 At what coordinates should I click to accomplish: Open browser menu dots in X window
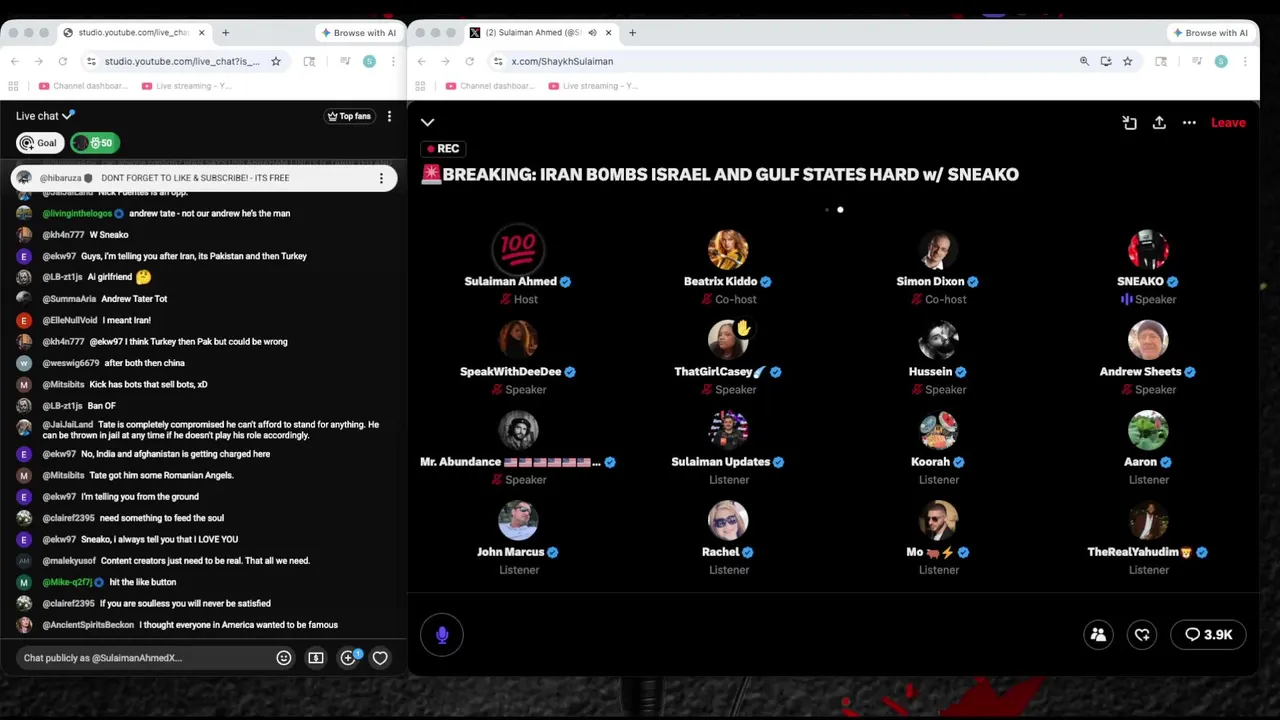coord(1245,61)
